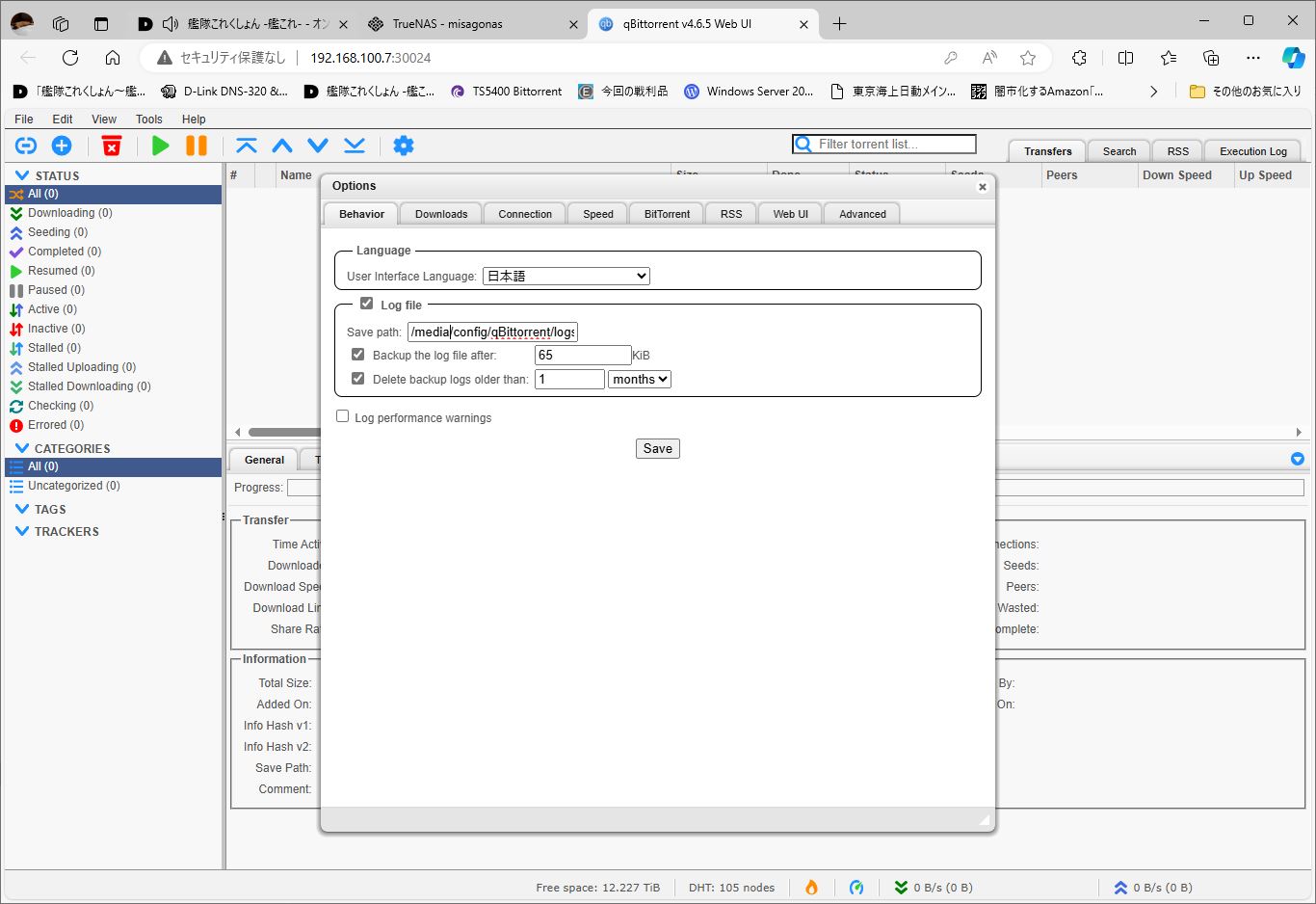Viewport: 1316px width, 904px height.
Task: Expand the TAGS section
Action: pyautogui.click(x=22, y=509)
